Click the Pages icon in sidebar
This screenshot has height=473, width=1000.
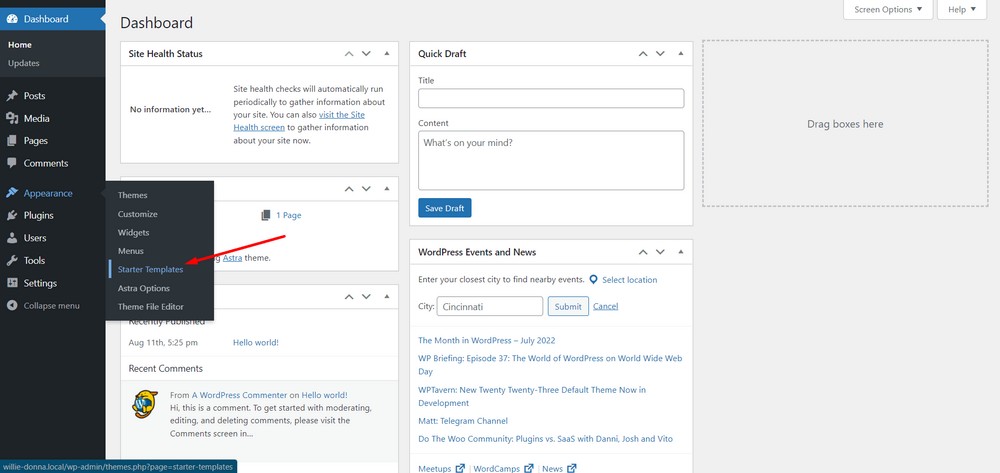tap(12, 141)
